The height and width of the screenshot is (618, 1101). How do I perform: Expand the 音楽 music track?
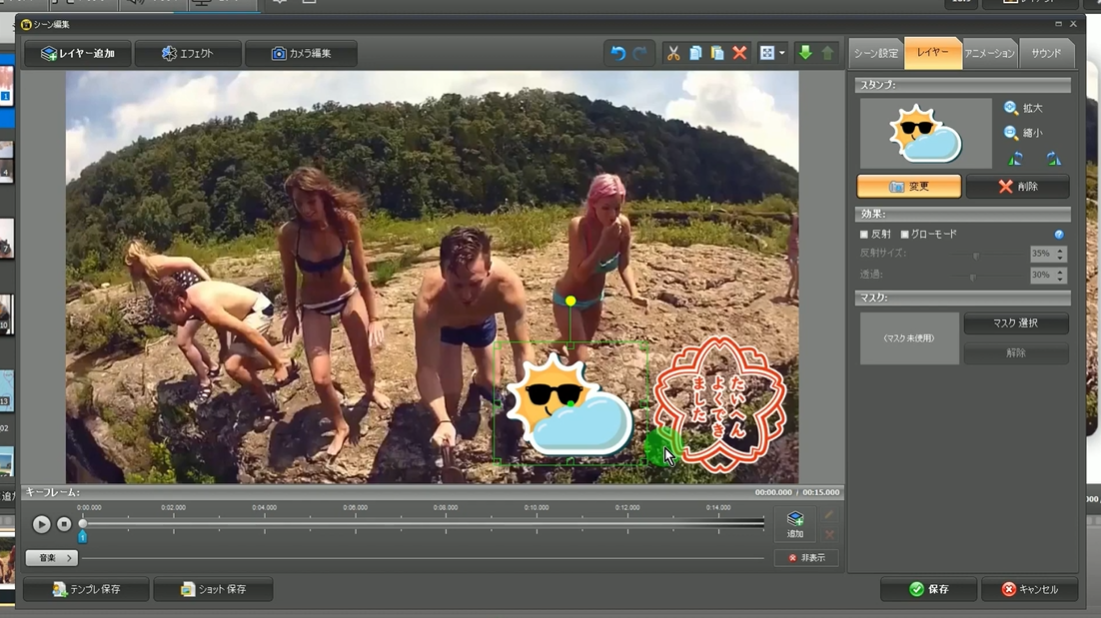pyautogui.click(x=51, y=558)
